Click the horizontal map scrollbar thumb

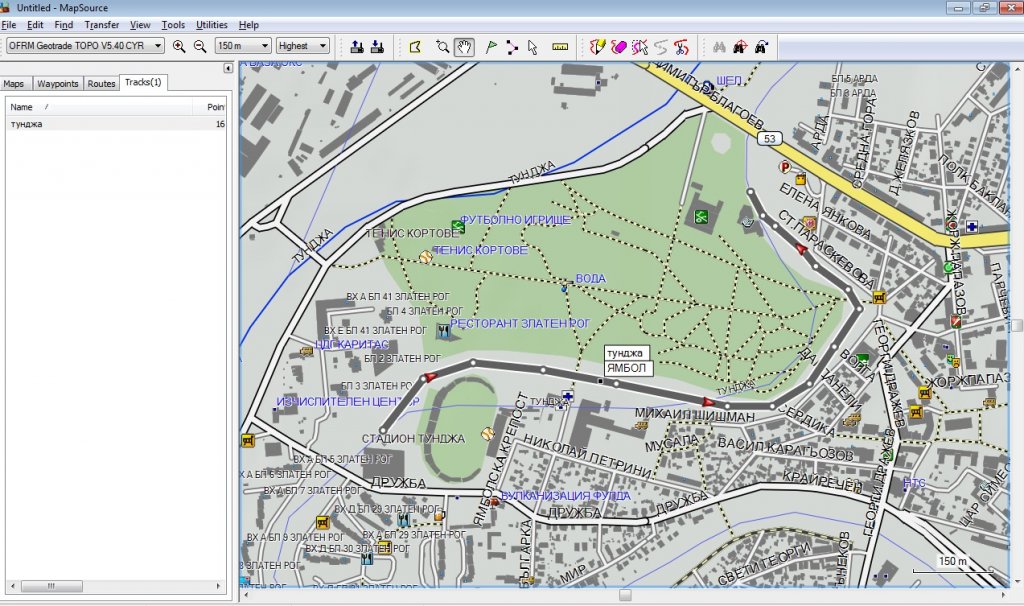click(x=625, y=595)
